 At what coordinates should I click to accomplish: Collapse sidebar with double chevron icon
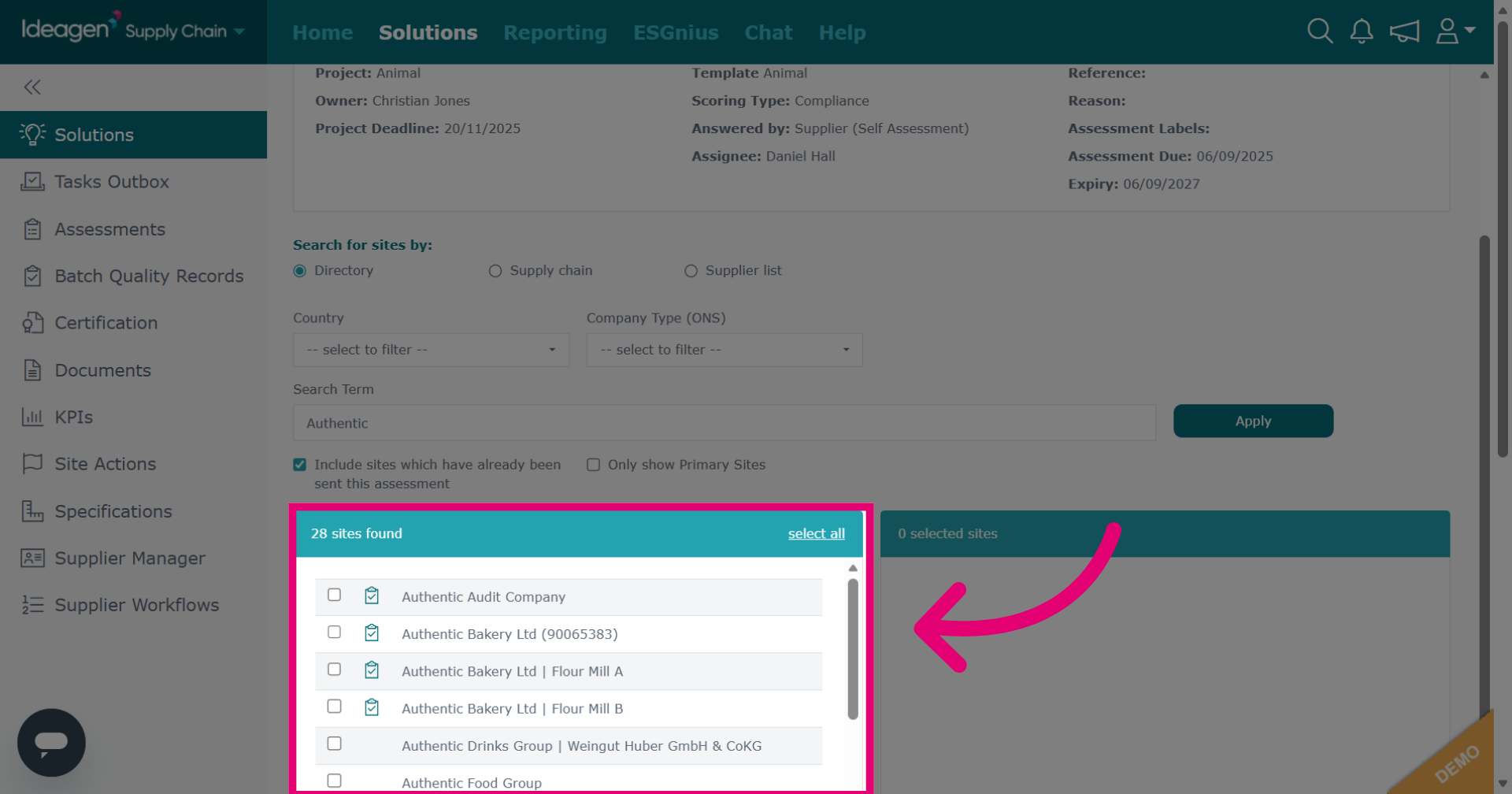[x=32, y=87]
